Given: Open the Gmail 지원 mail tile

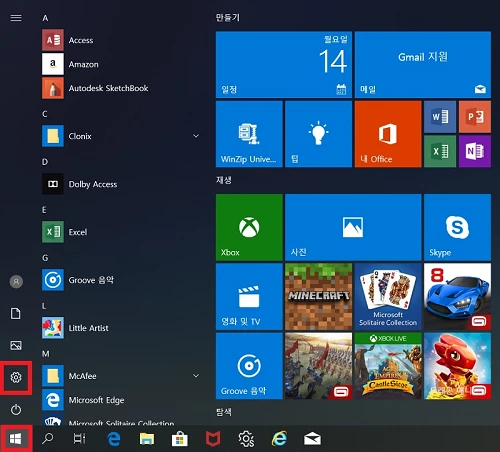Looking at the screenshot, I should 423,65.
